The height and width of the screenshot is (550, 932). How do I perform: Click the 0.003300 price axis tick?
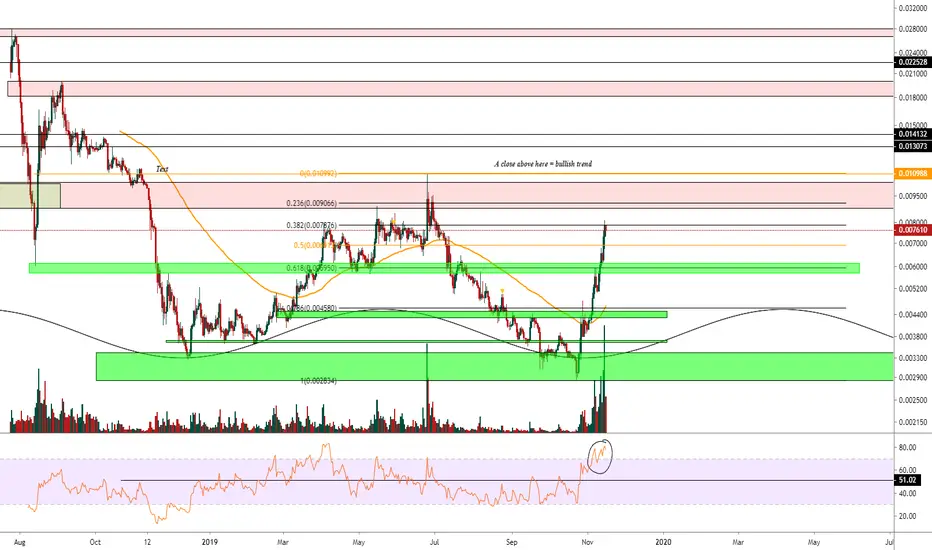pos(912,358)
